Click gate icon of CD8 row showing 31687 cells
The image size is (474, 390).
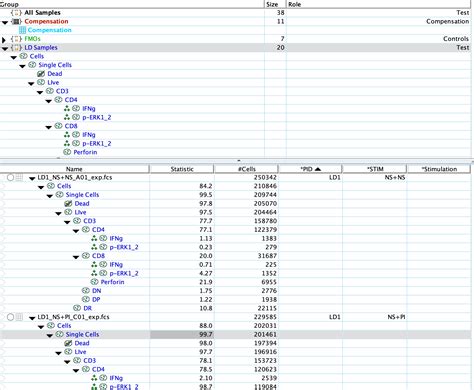point(86,256)
